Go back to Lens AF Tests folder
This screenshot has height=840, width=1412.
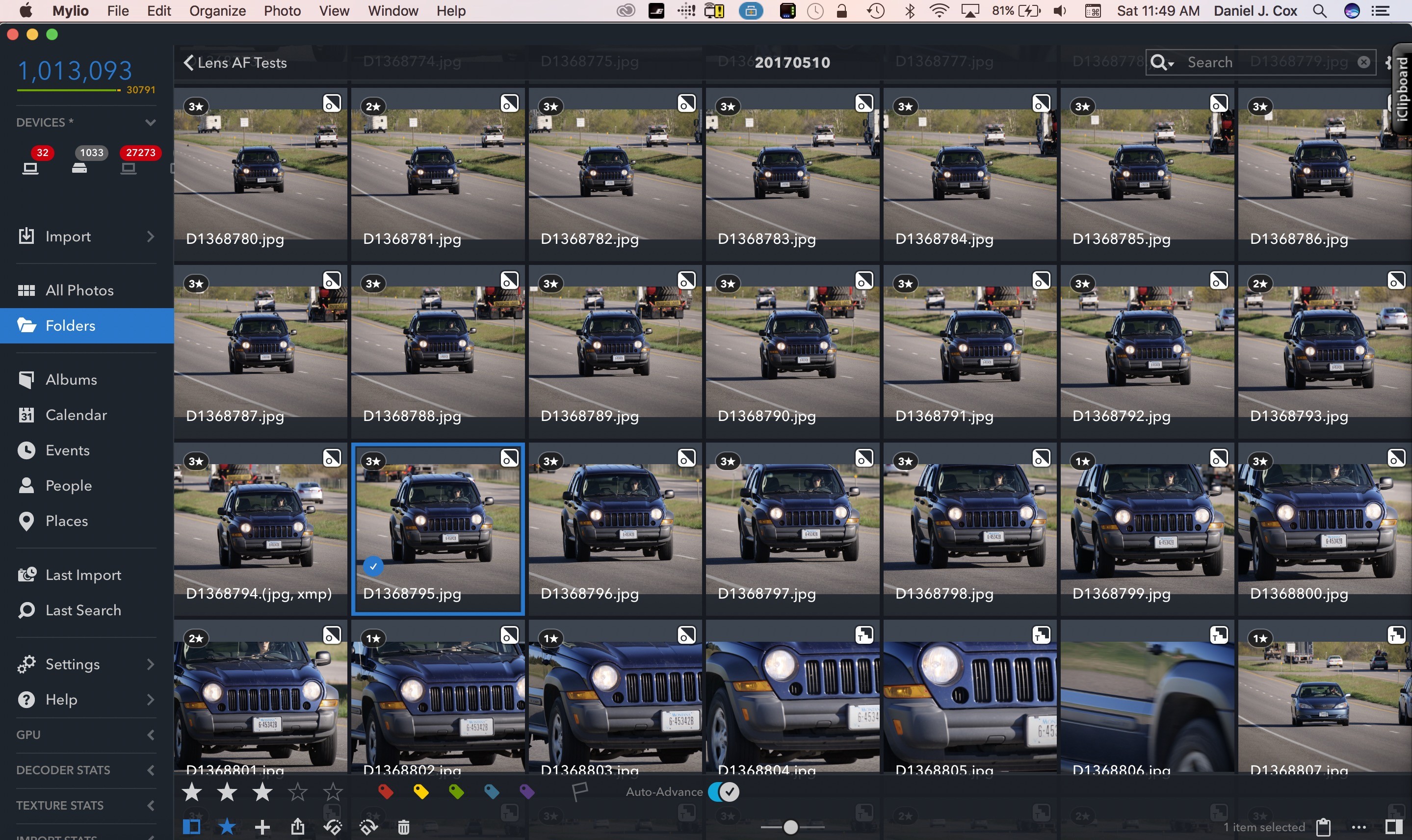coord(235,62)
